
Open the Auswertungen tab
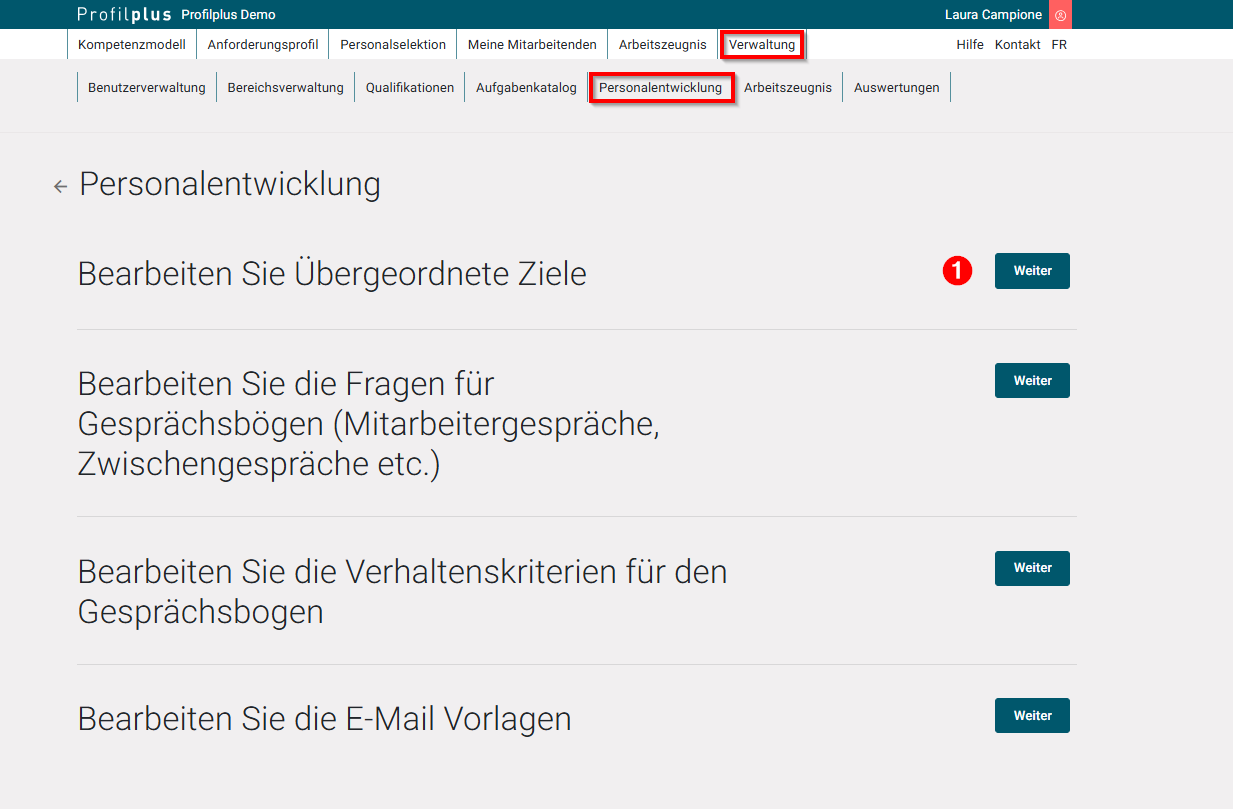pyautogui.click(x=896, y=87)
